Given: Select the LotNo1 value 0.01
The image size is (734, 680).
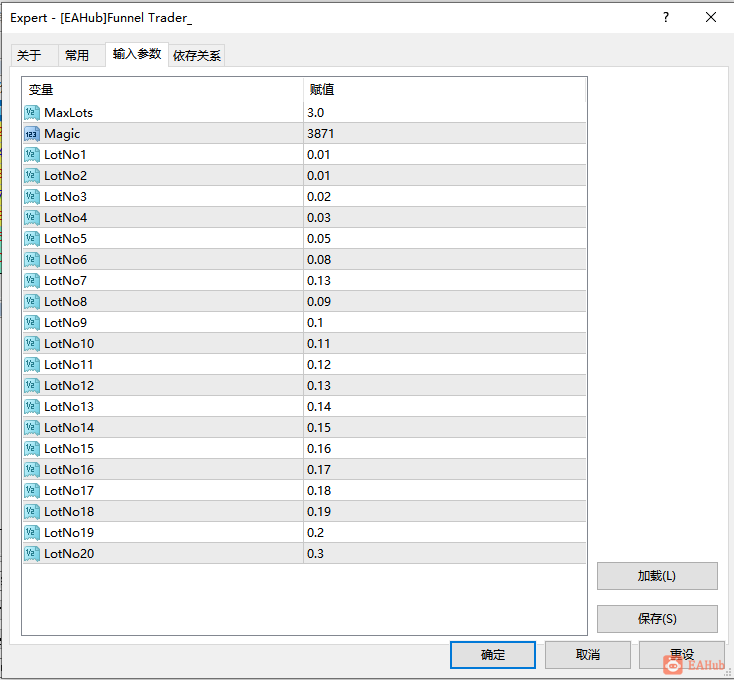Looking at the screenshot, I should (x=318, y=155).
